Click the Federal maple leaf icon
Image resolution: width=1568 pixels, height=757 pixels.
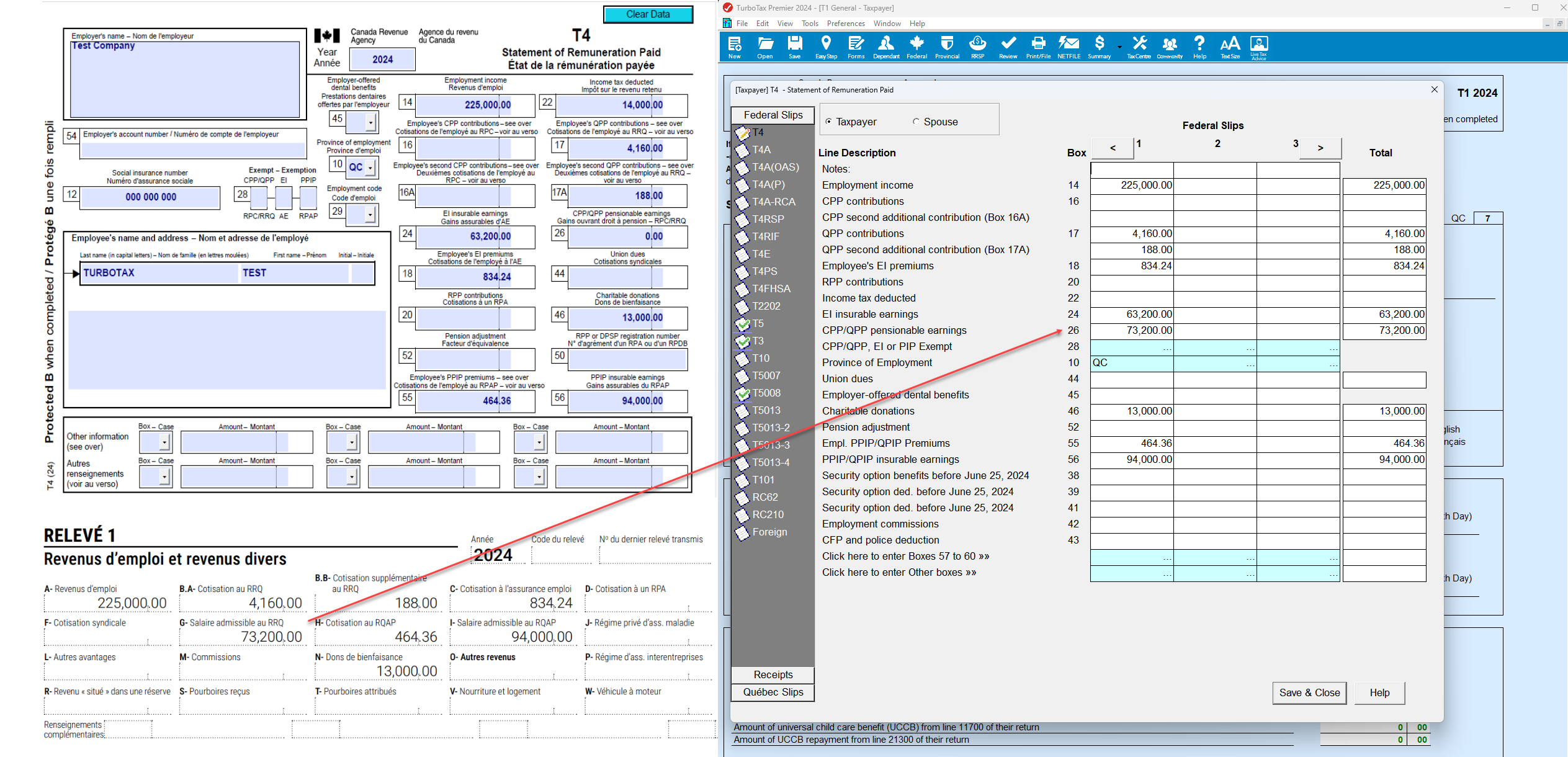pyautogui.click(x=916, y=47)
